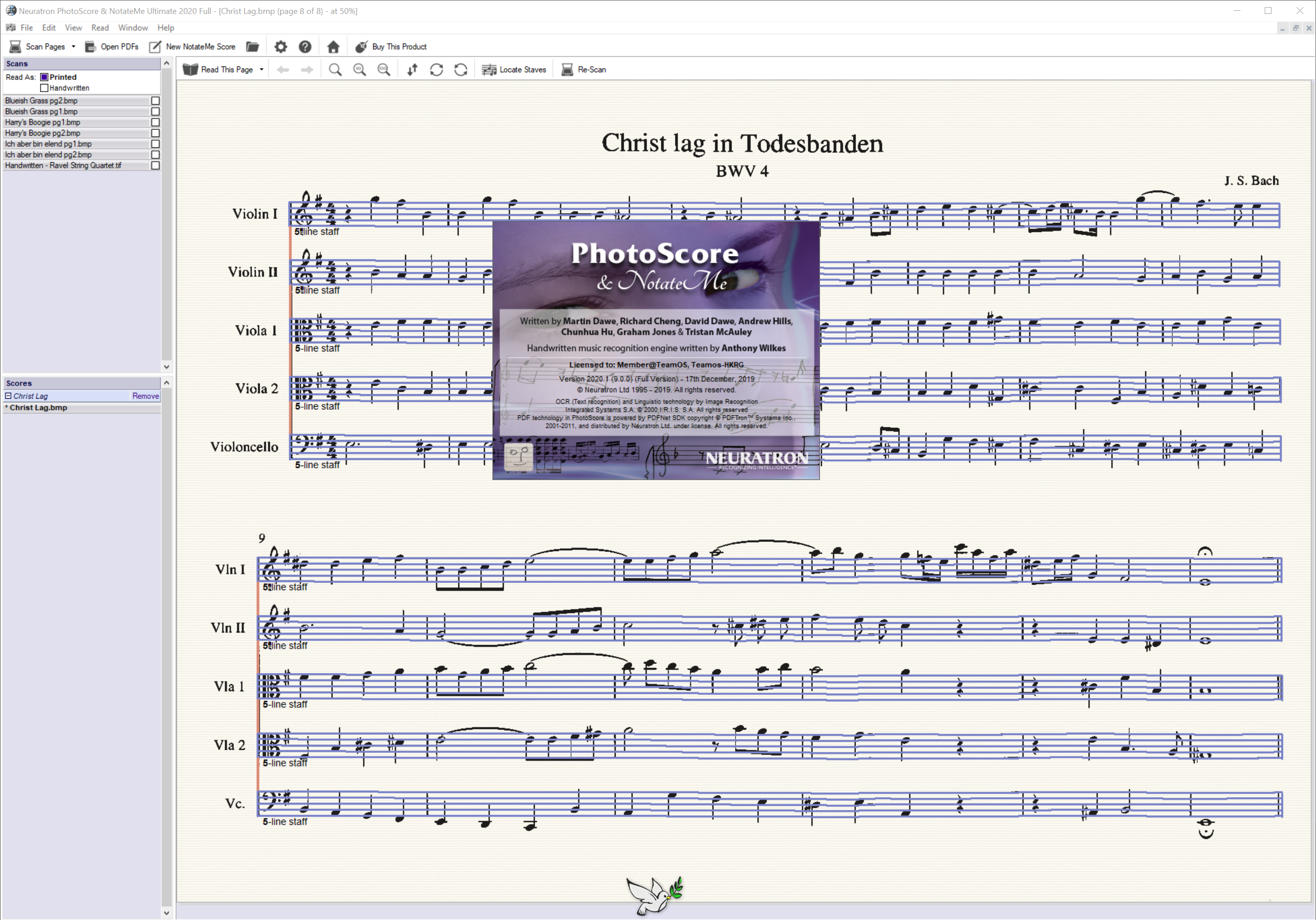Tick the checkbox for Handwritten - Ravel String Quartet.tif

pyautogui.click(x=155, y=166)
